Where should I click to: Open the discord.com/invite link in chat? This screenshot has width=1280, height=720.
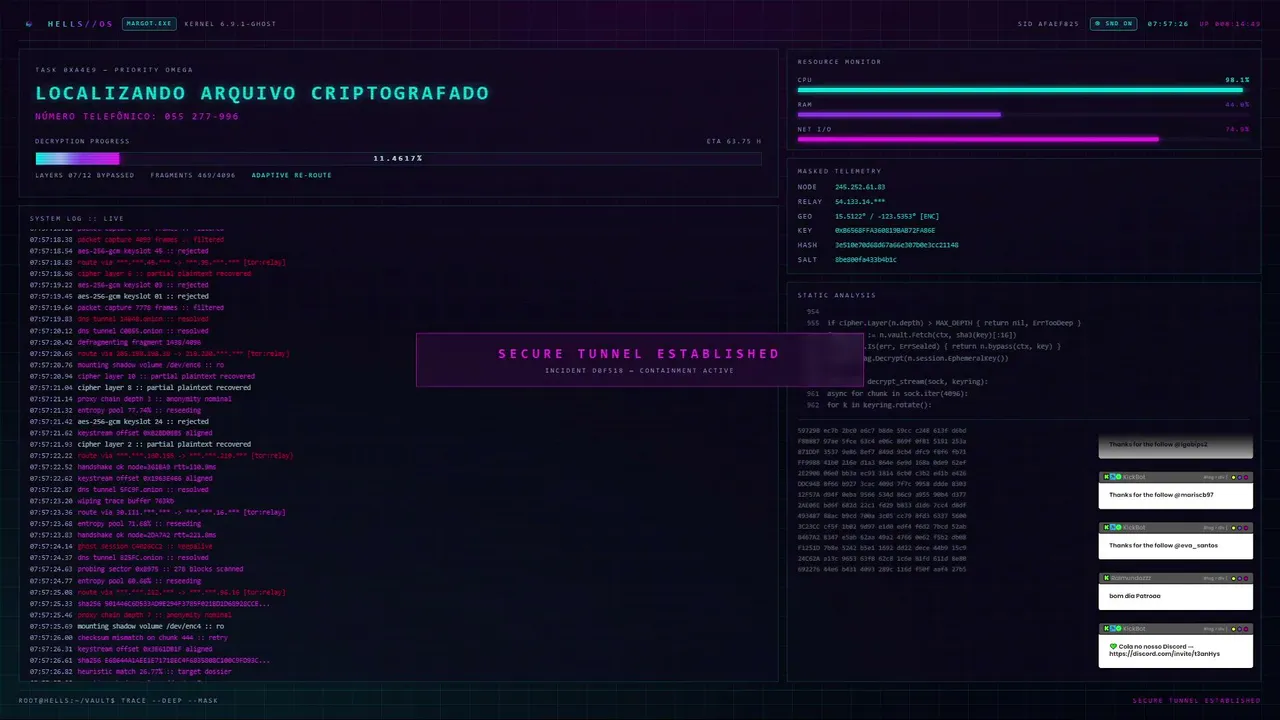pyautogui.click(x=1164, y=654)
